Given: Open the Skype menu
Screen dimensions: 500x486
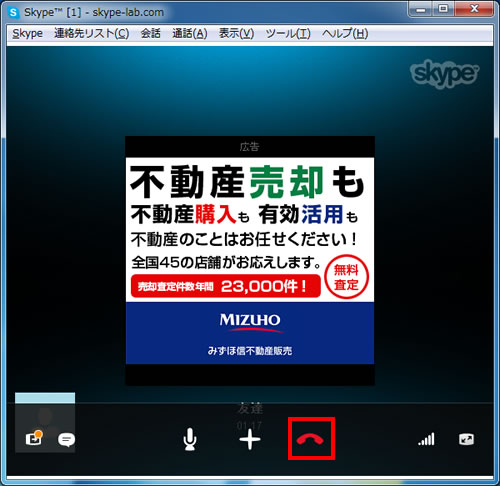Looking at the screenshot, I should 27,33.
